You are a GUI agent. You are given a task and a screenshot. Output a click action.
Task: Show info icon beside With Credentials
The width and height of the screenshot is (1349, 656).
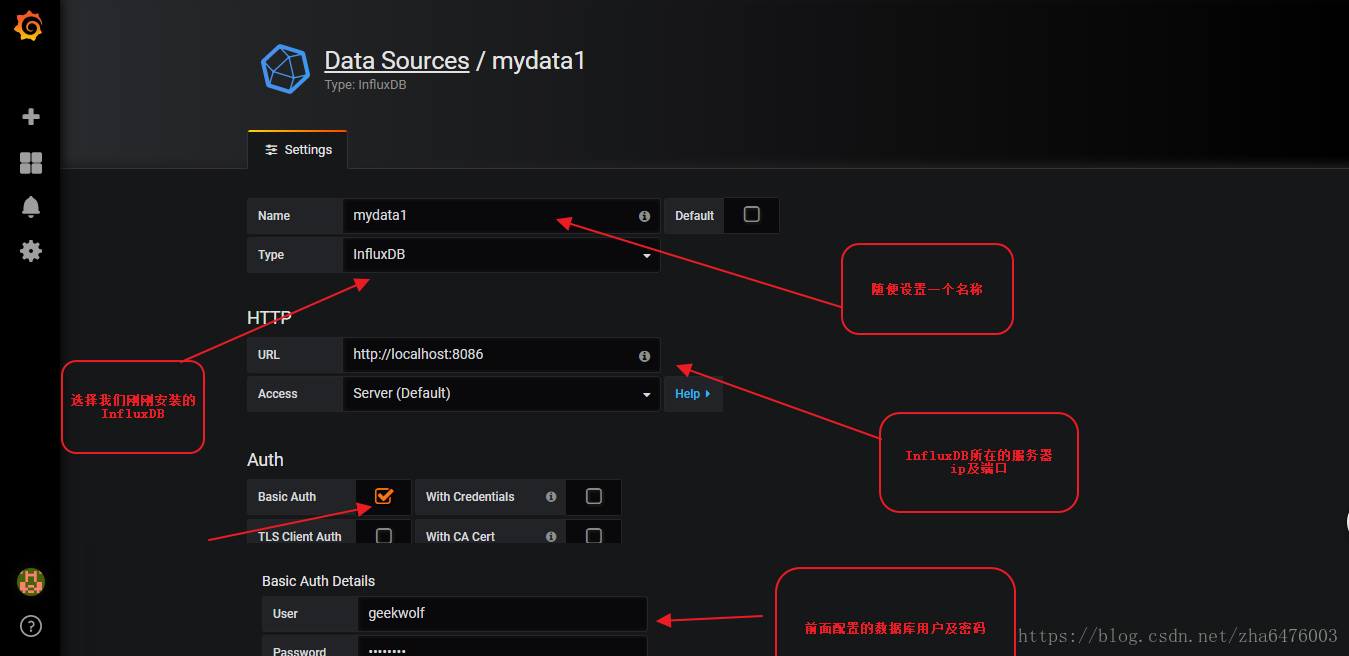pos(551,497)
